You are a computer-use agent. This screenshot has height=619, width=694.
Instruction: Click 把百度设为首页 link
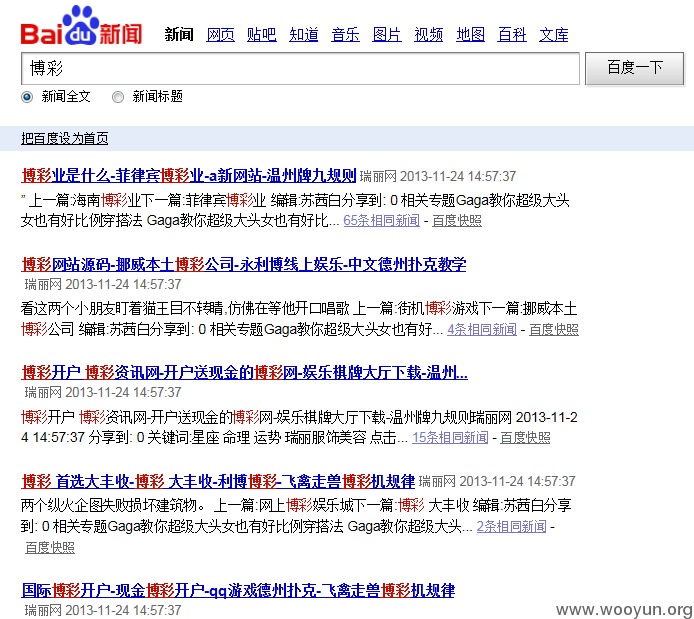(65, 138)
